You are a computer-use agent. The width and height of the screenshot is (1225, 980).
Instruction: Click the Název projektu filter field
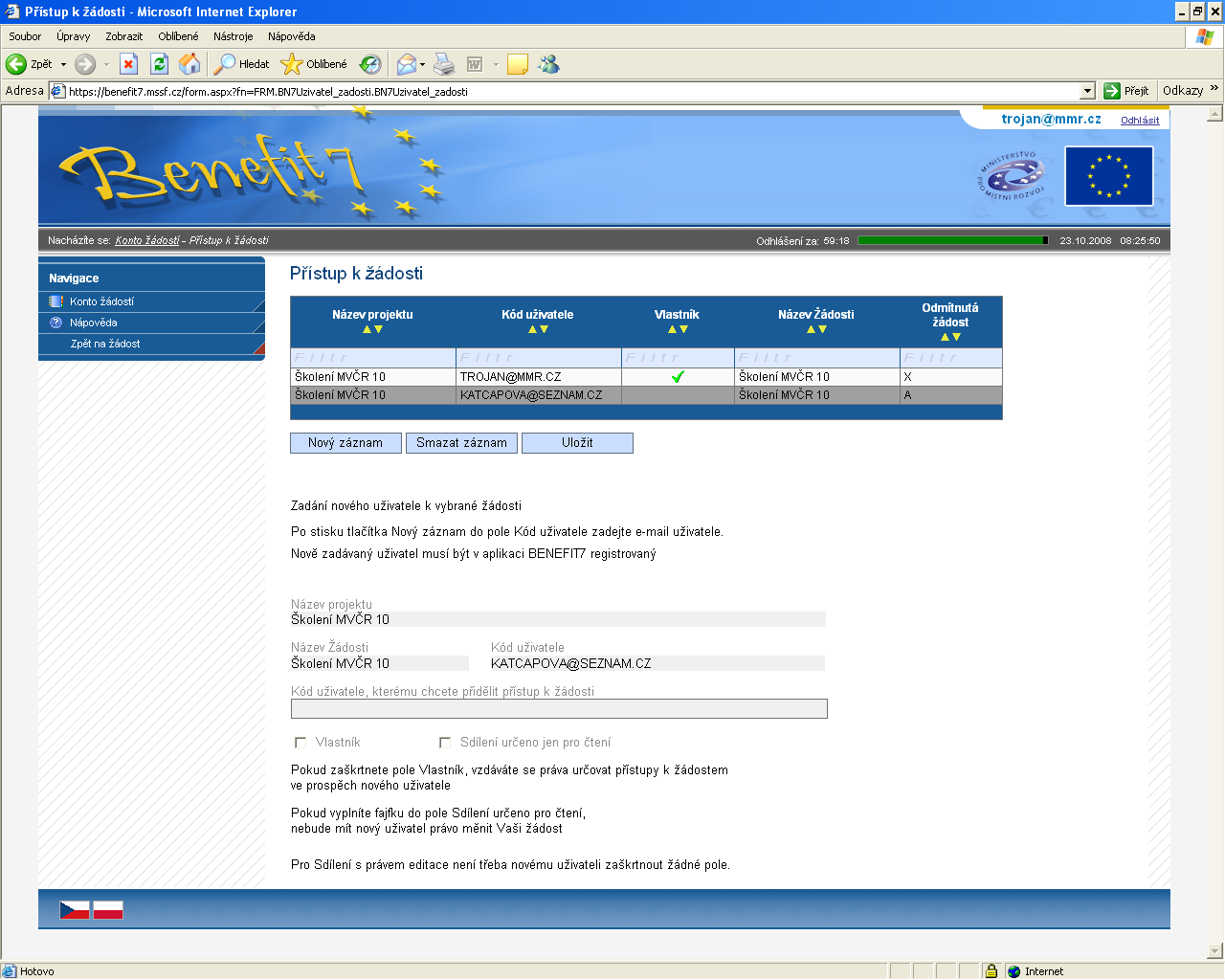(x=373, y=357)
